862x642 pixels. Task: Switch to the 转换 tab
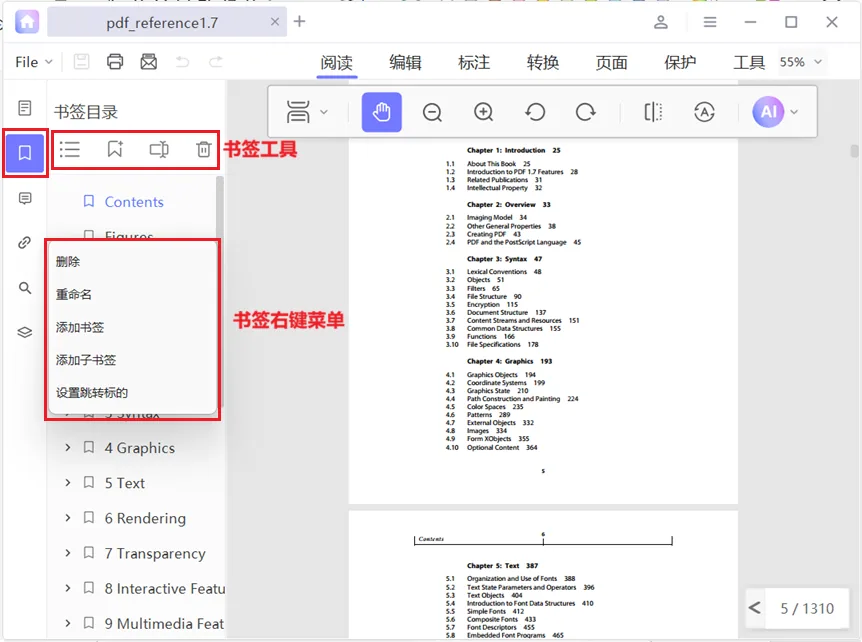click(543, 63)
